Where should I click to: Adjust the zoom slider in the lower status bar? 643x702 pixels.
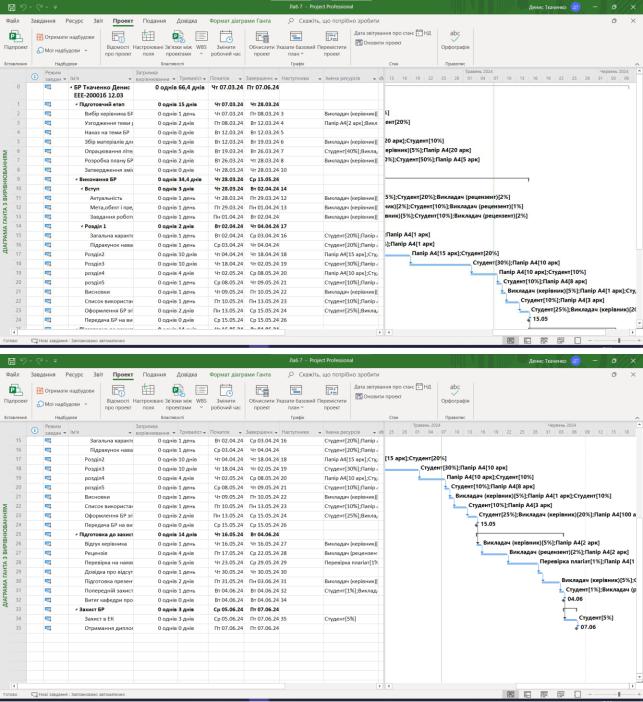point(619,694)
